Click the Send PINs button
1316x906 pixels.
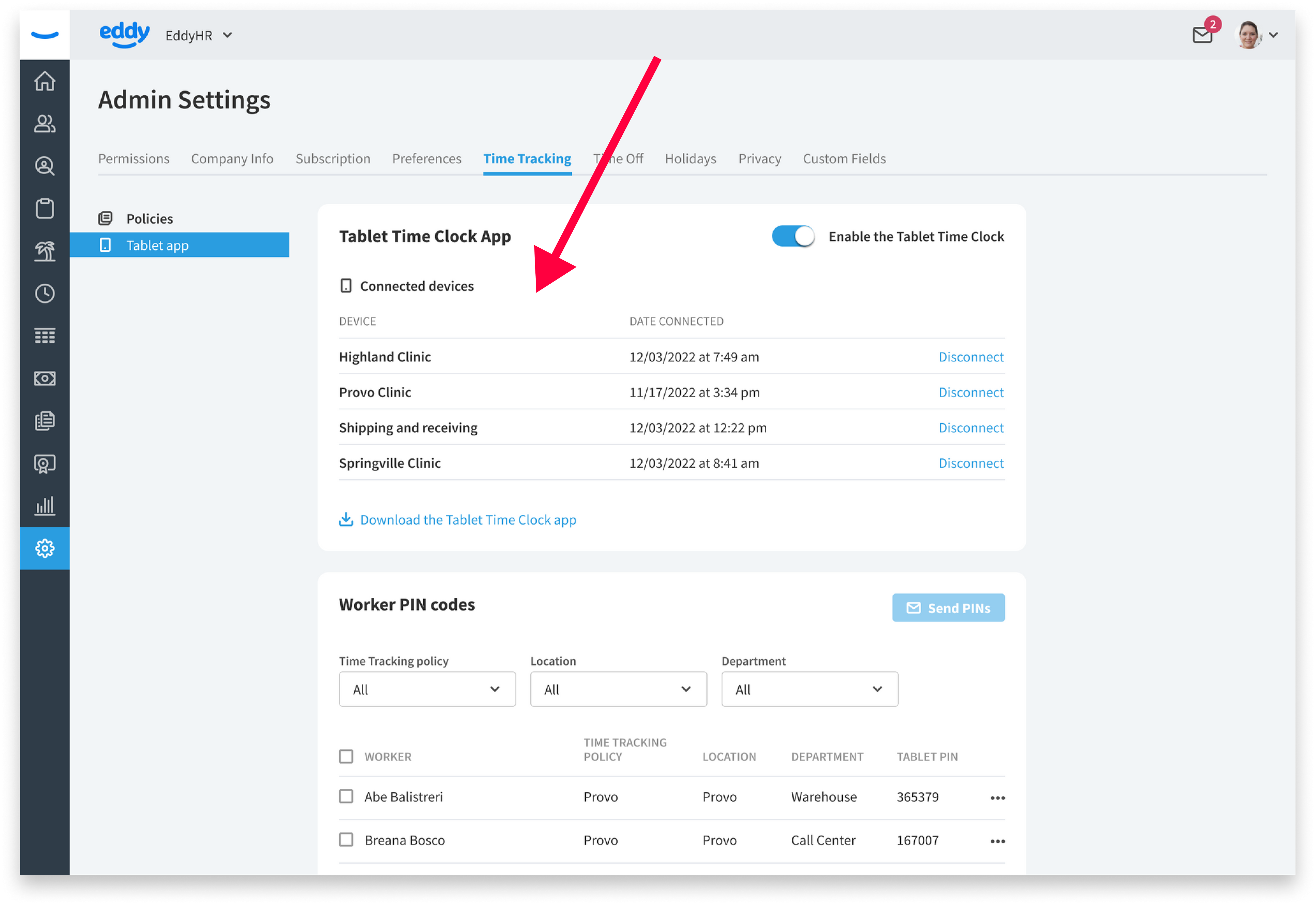[x=948, y=608]
